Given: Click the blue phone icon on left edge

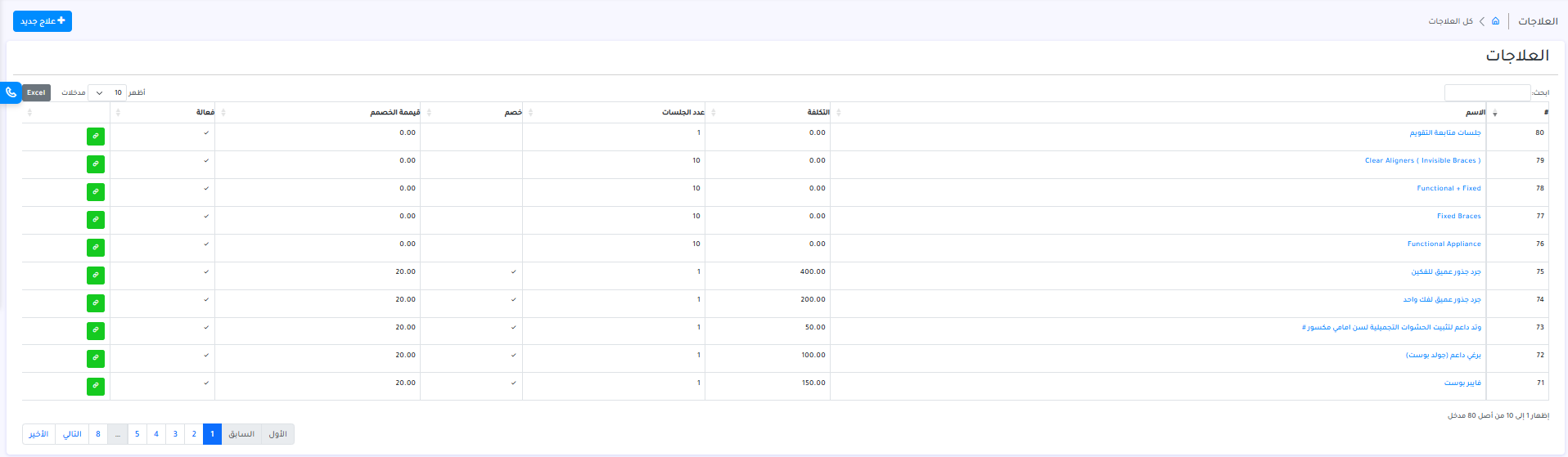Looking at the screenshot, I should pos(11,92).
